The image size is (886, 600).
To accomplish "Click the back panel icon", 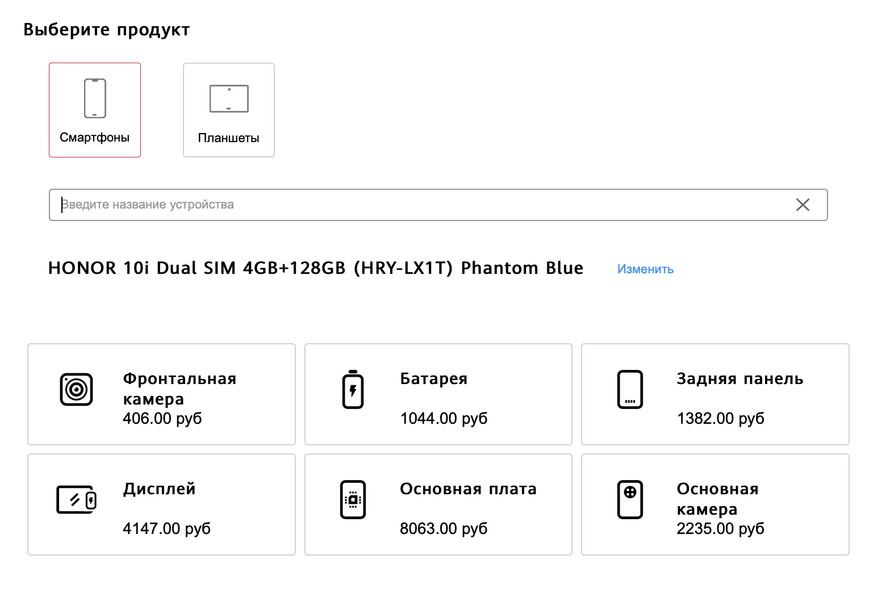I will point(630,389).
